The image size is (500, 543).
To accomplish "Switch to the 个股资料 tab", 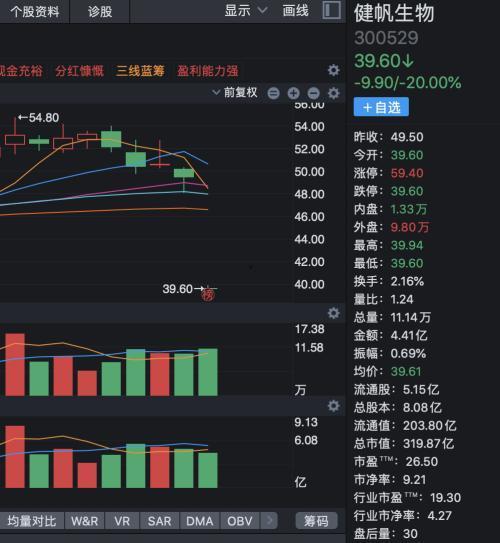I will pyautogui.click(x=35, y=11).
